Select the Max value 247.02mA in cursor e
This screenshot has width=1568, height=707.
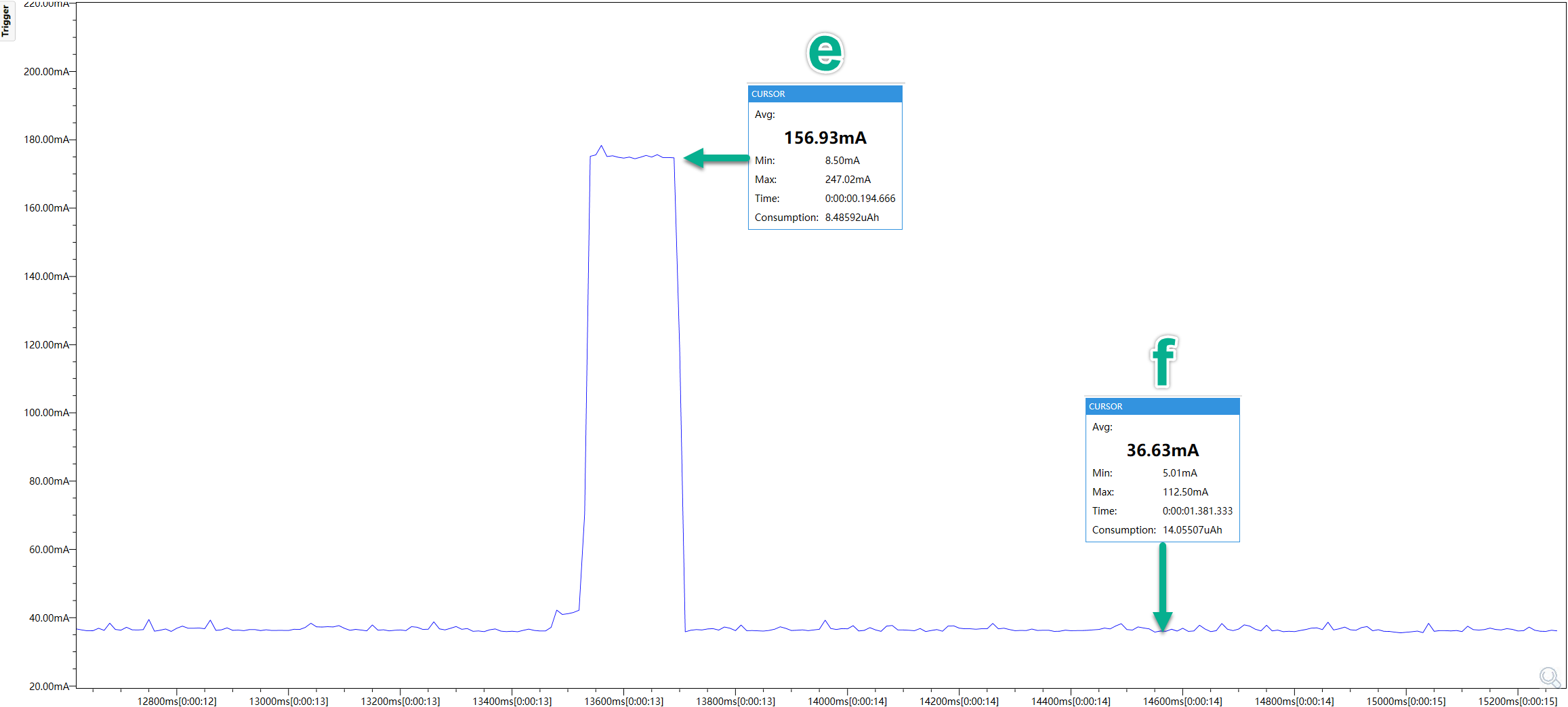[x=848, y=179]
